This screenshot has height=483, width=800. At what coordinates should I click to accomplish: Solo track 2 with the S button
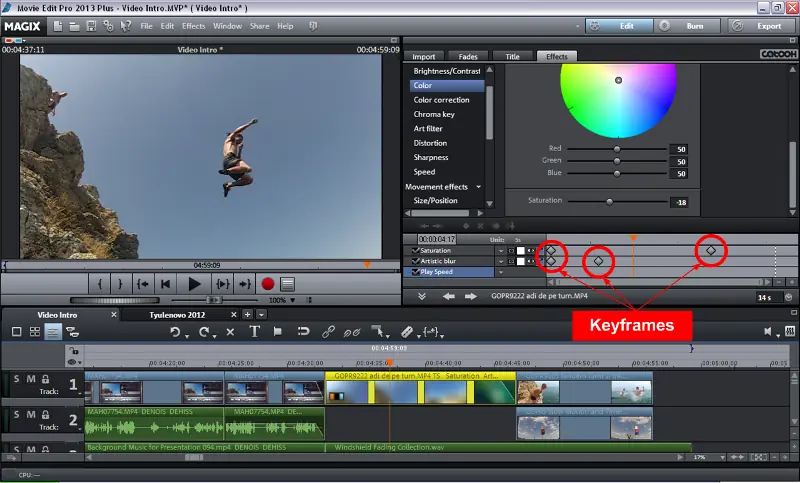tap(16, 414)
